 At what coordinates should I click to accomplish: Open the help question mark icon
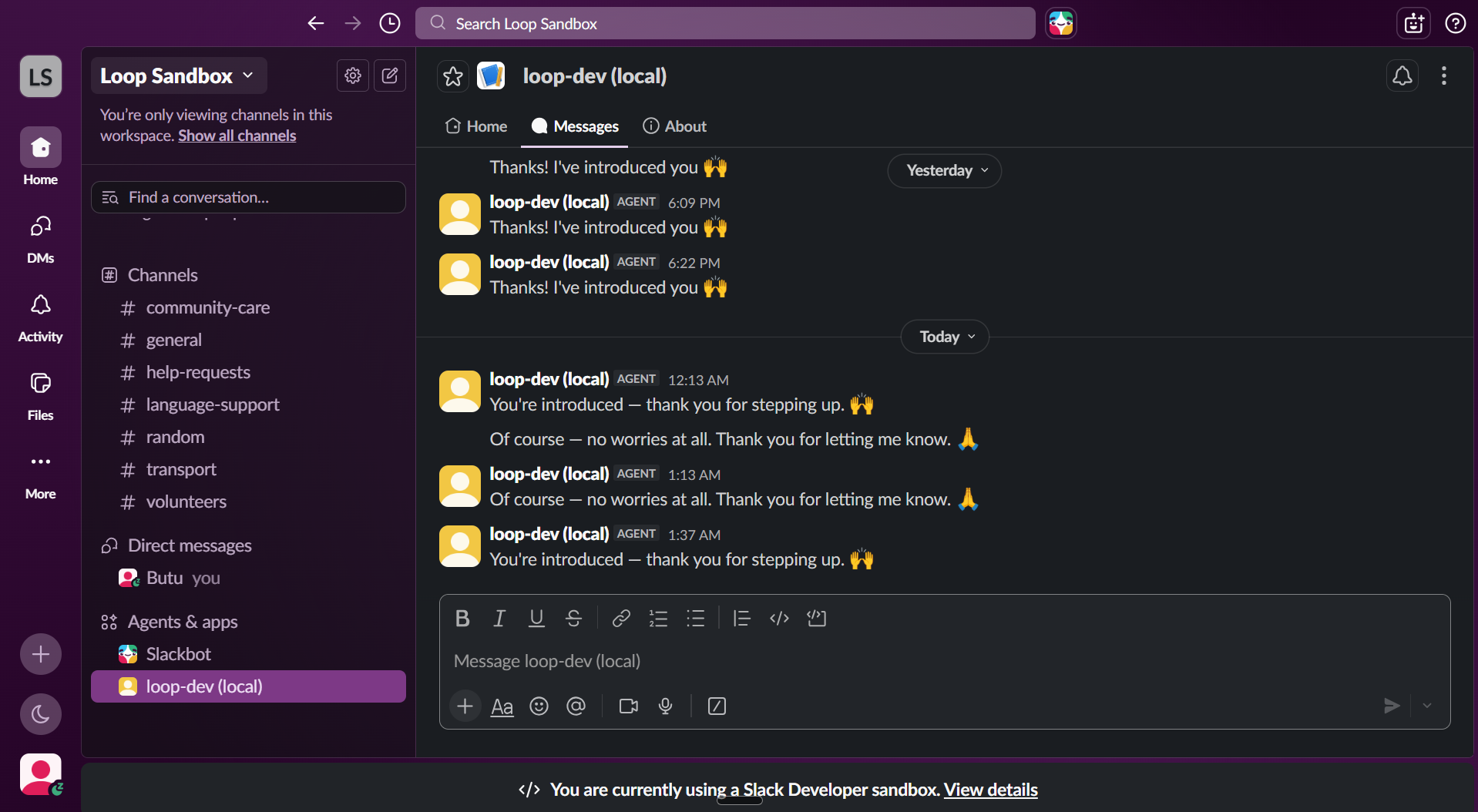pyautogui.click(x=1455, y=23)
